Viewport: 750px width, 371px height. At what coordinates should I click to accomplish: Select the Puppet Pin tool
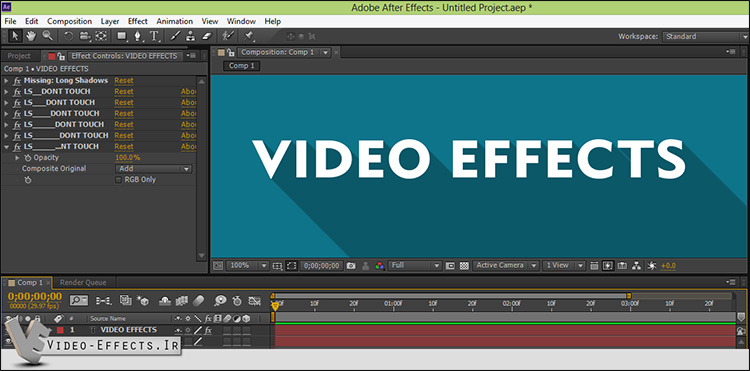tap(249, 36)
